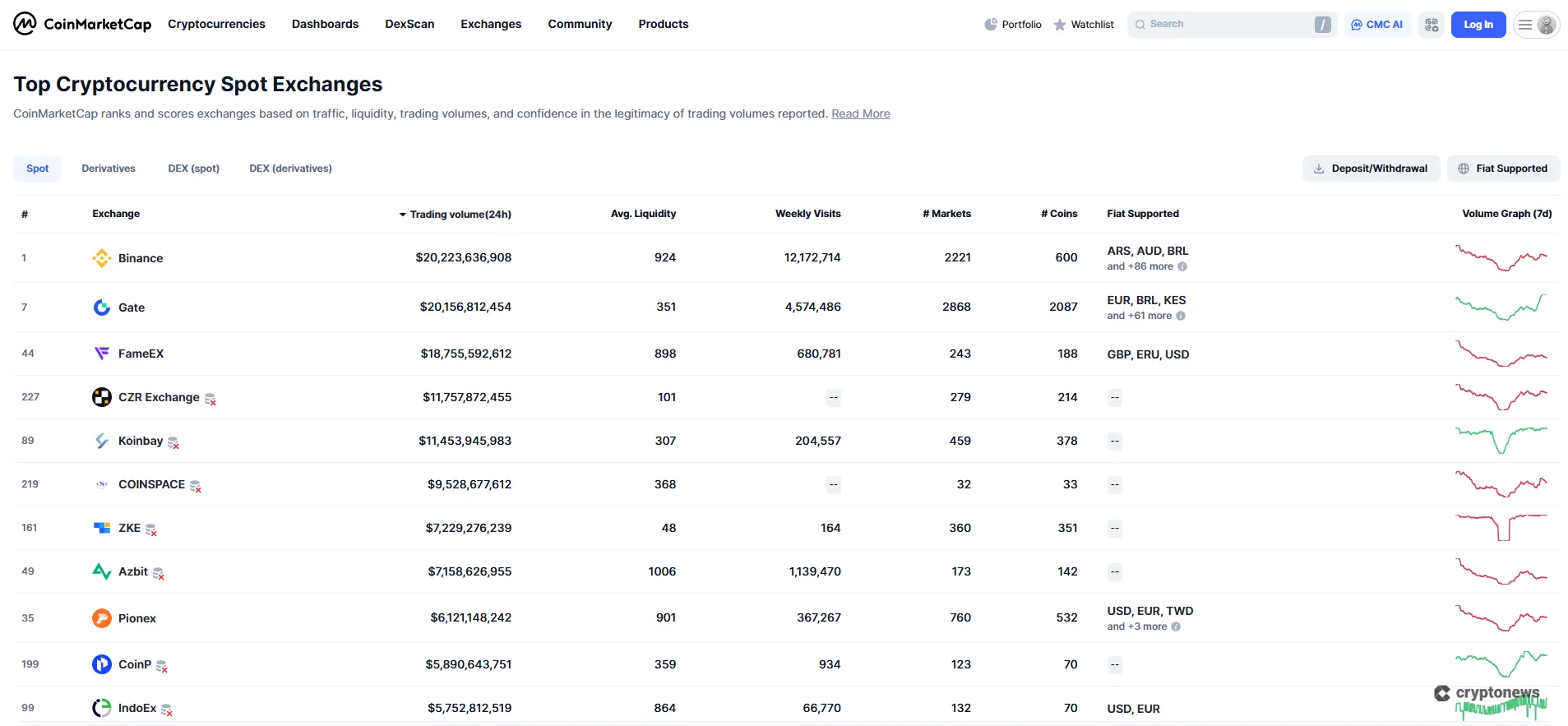Click FameEX trading volume $18,755,592,612
1568x726 pixels.
pos(466,354)
